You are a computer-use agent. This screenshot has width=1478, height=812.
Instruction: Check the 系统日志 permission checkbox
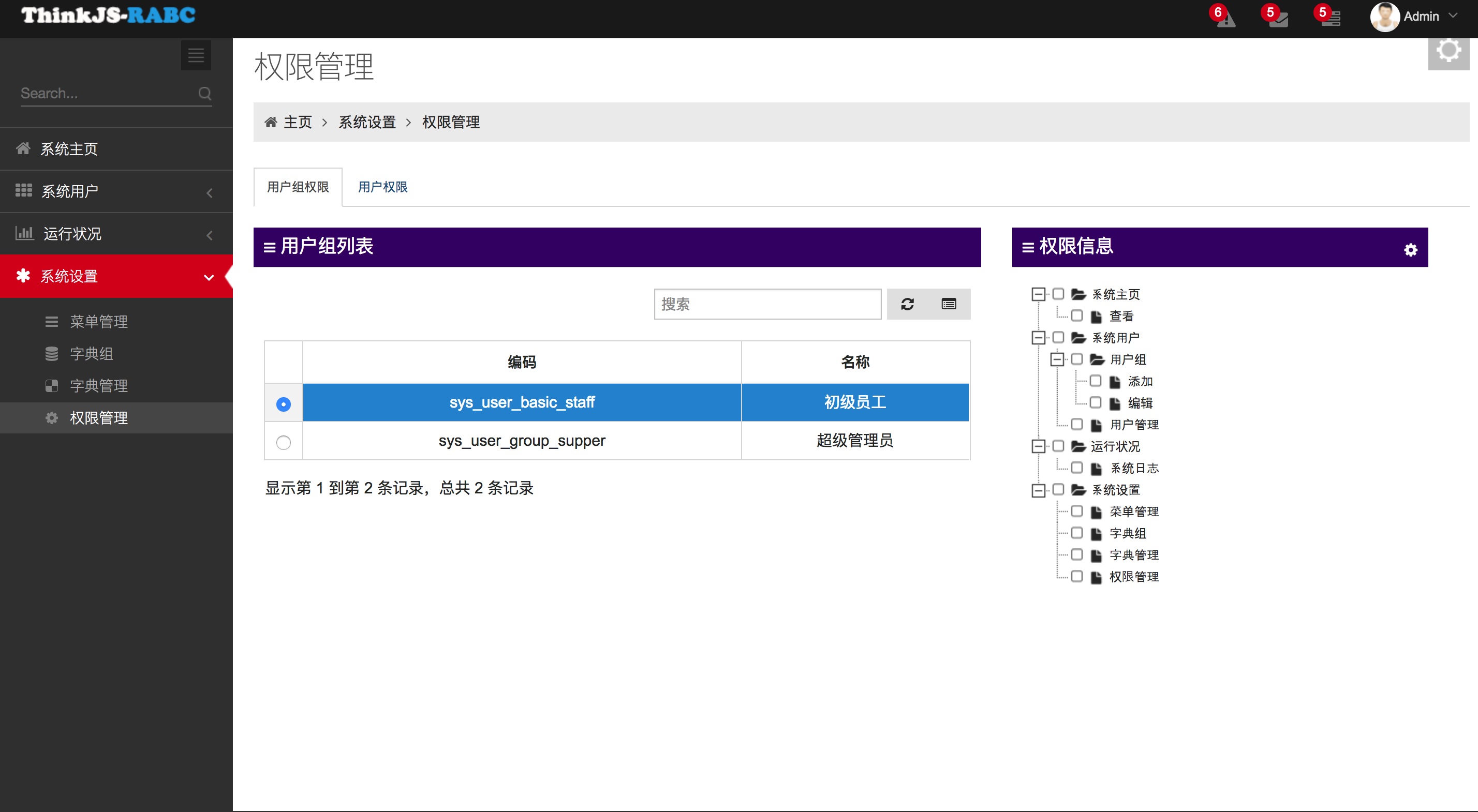click(x=1077, y=468)
